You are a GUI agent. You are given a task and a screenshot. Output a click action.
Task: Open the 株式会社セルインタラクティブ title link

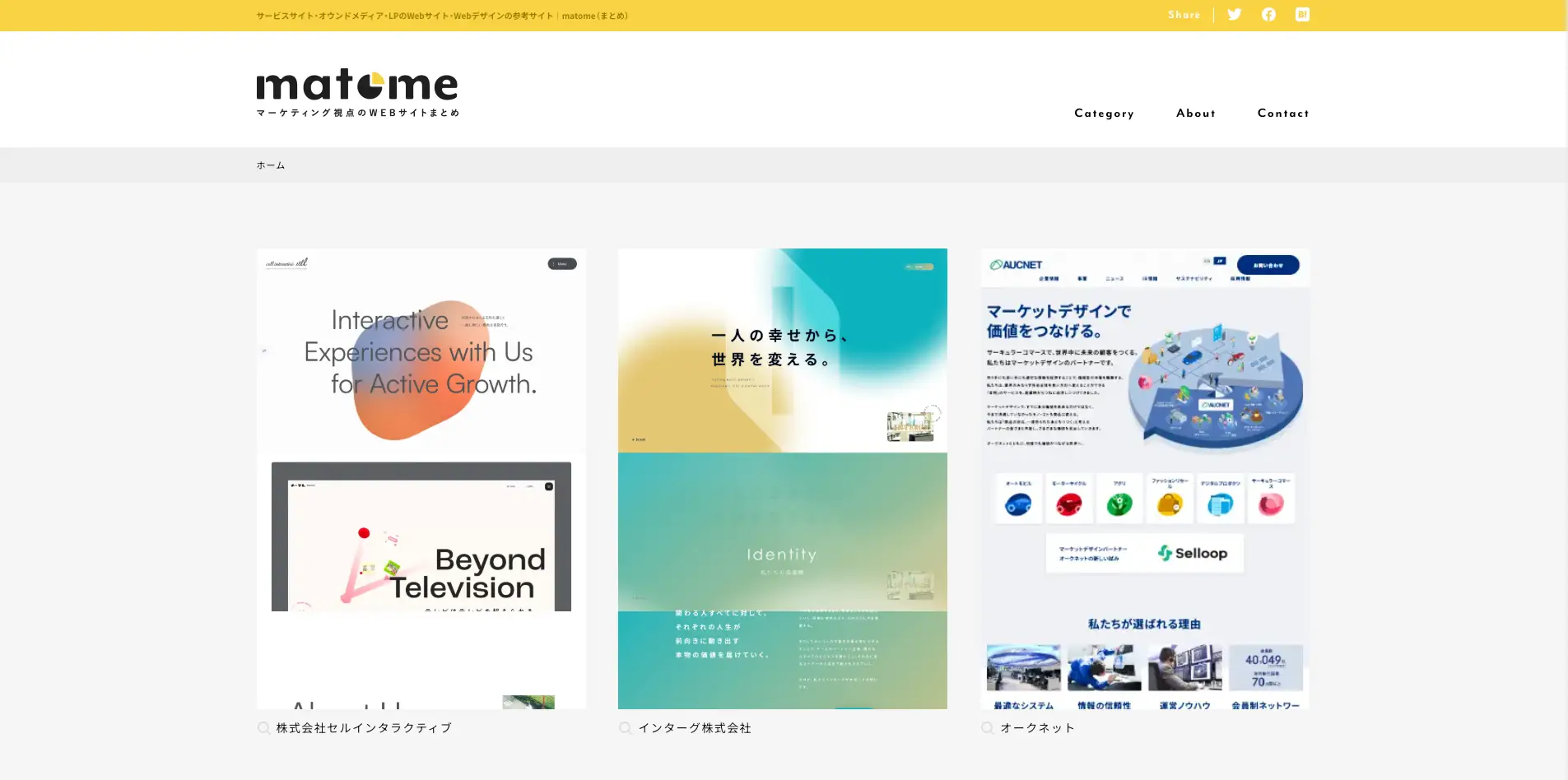point(364,728)
